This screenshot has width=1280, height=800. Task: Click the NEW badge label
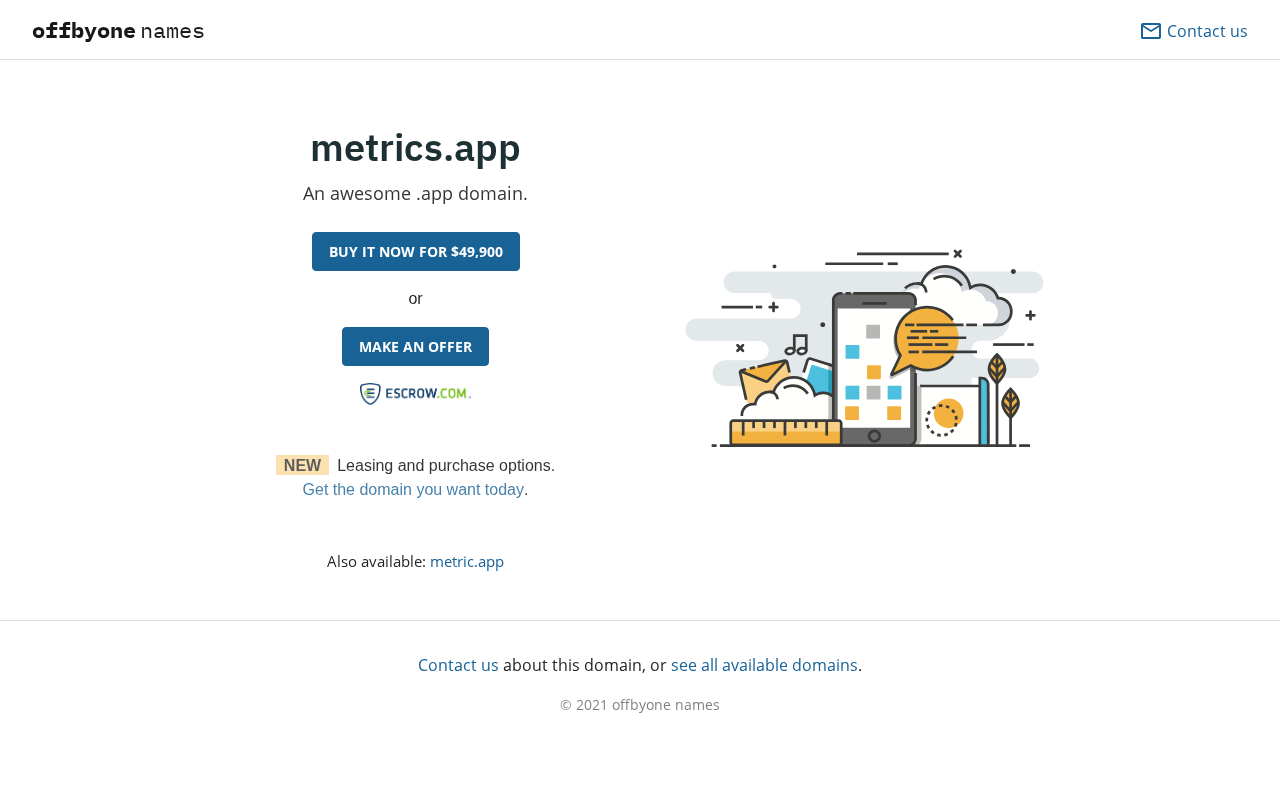pos(302,466)
